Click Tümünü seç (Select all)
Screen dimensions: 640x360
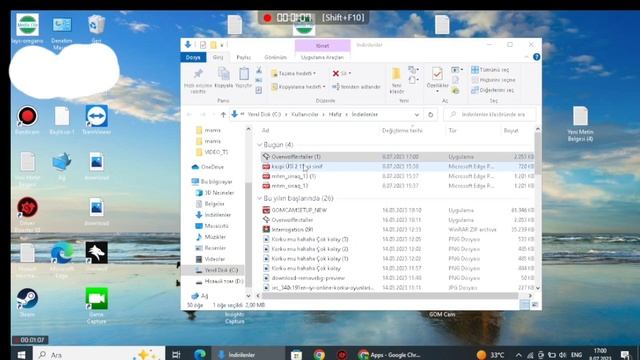pos(490,70)
